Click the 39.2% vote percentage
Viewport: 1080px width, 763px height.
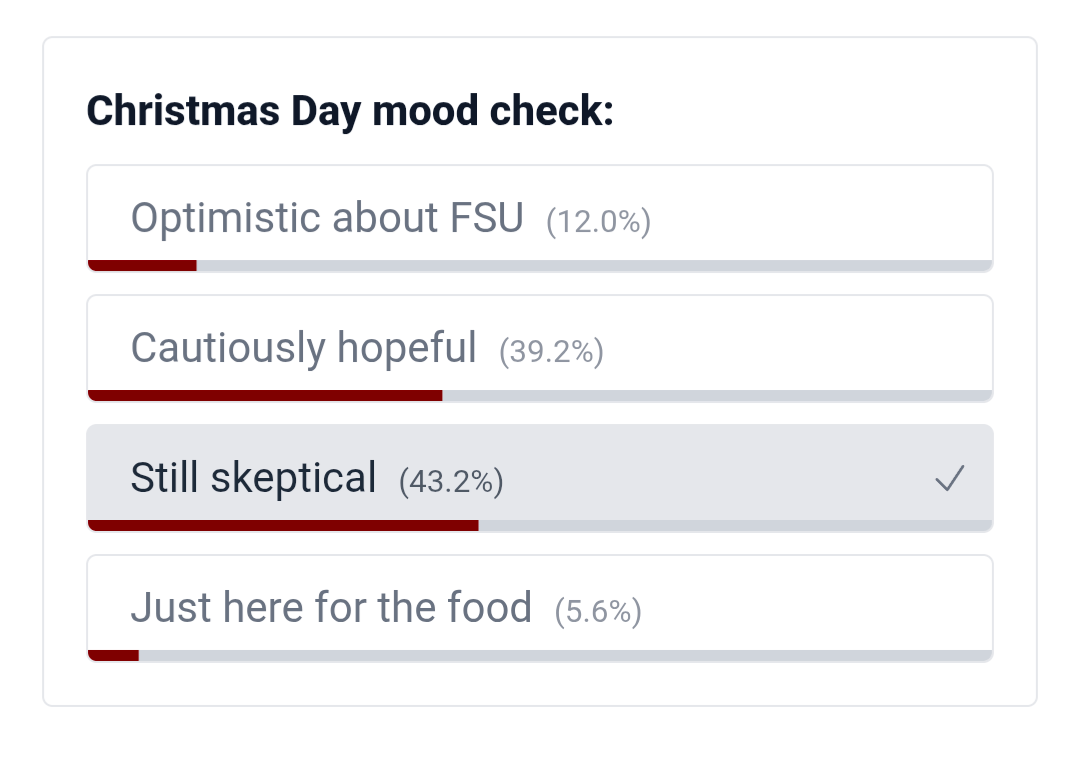tap(551, 352)
